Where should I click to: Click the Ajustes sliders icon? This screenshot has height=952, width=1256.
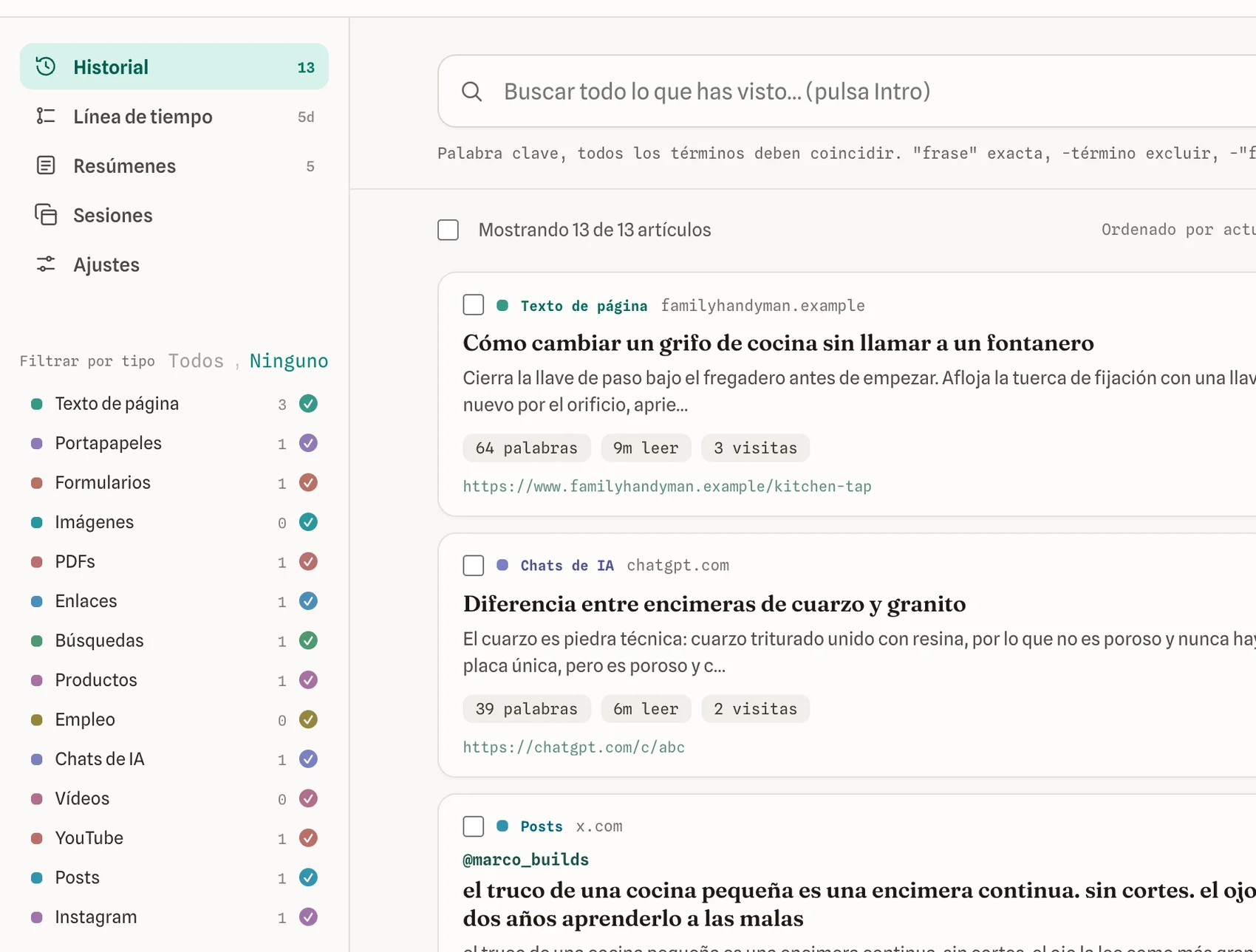click(46, 264)
